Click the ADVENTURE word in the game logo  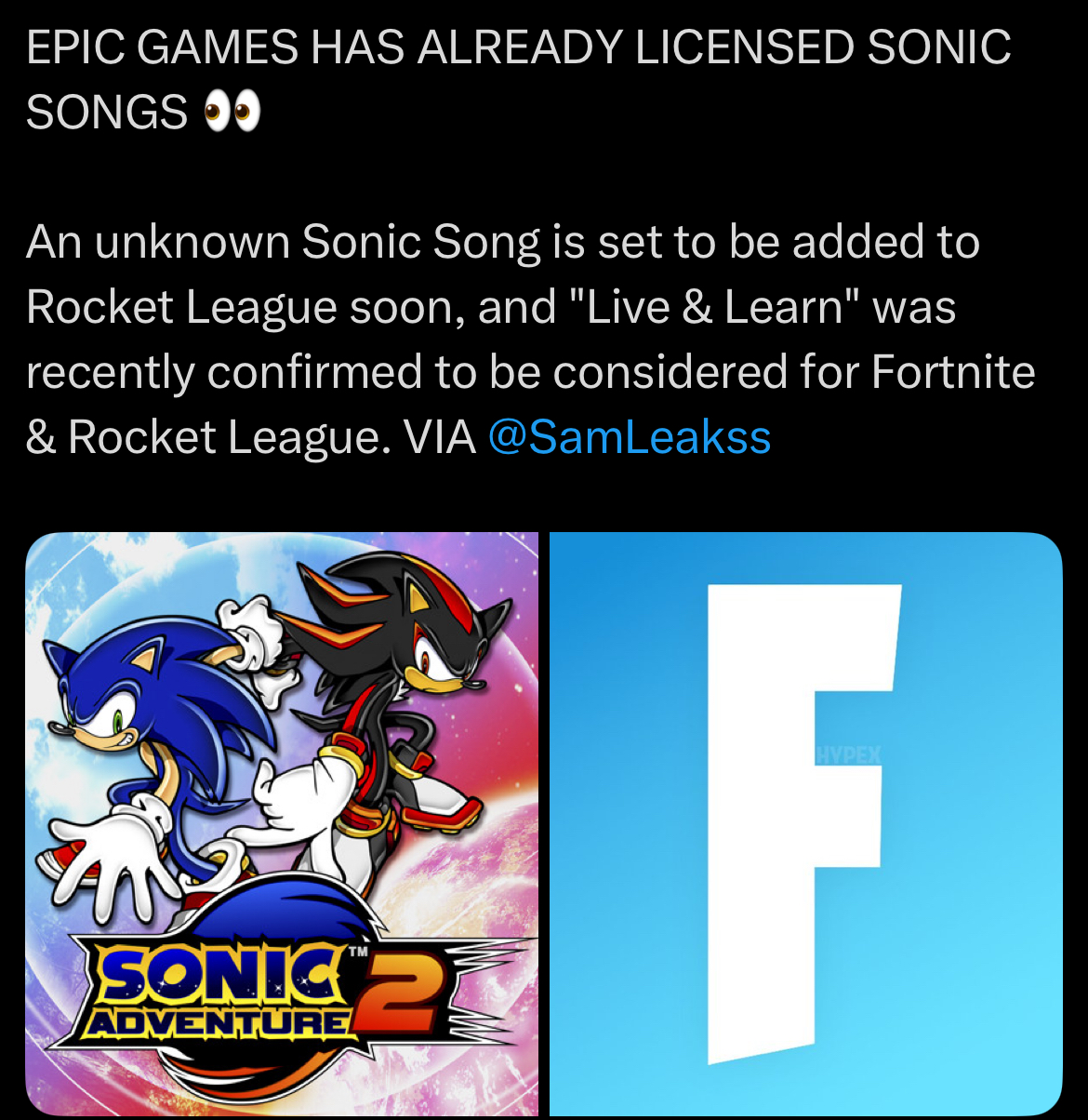point(219,1023)
